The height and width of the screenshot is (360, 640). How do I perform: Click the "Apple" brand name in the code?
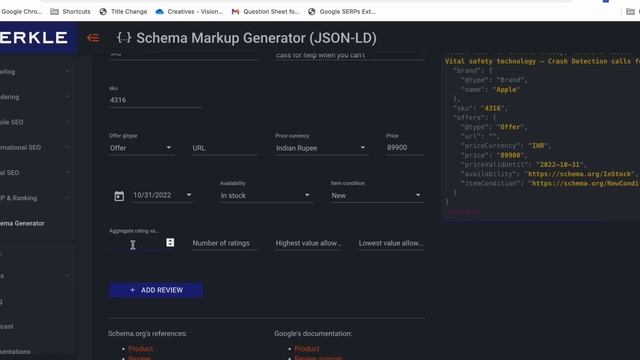click(506, 89)
